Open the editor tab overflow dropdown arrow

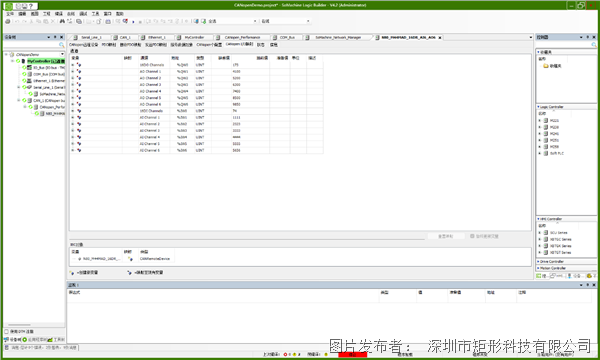point(530,37)
